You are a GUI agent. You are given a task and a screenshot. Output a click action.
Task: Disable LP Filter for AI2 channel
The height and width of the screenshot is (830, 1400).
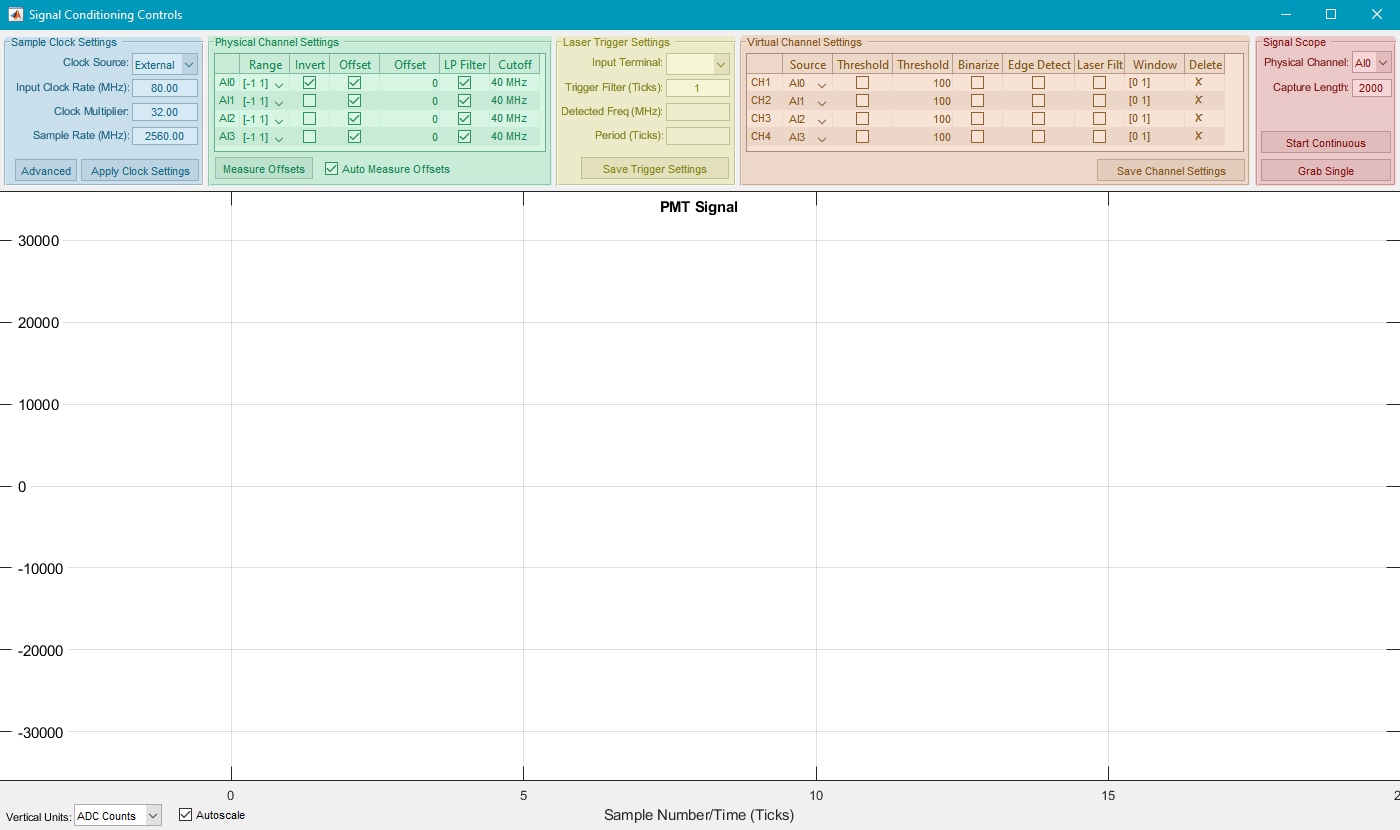click(464, 119)
